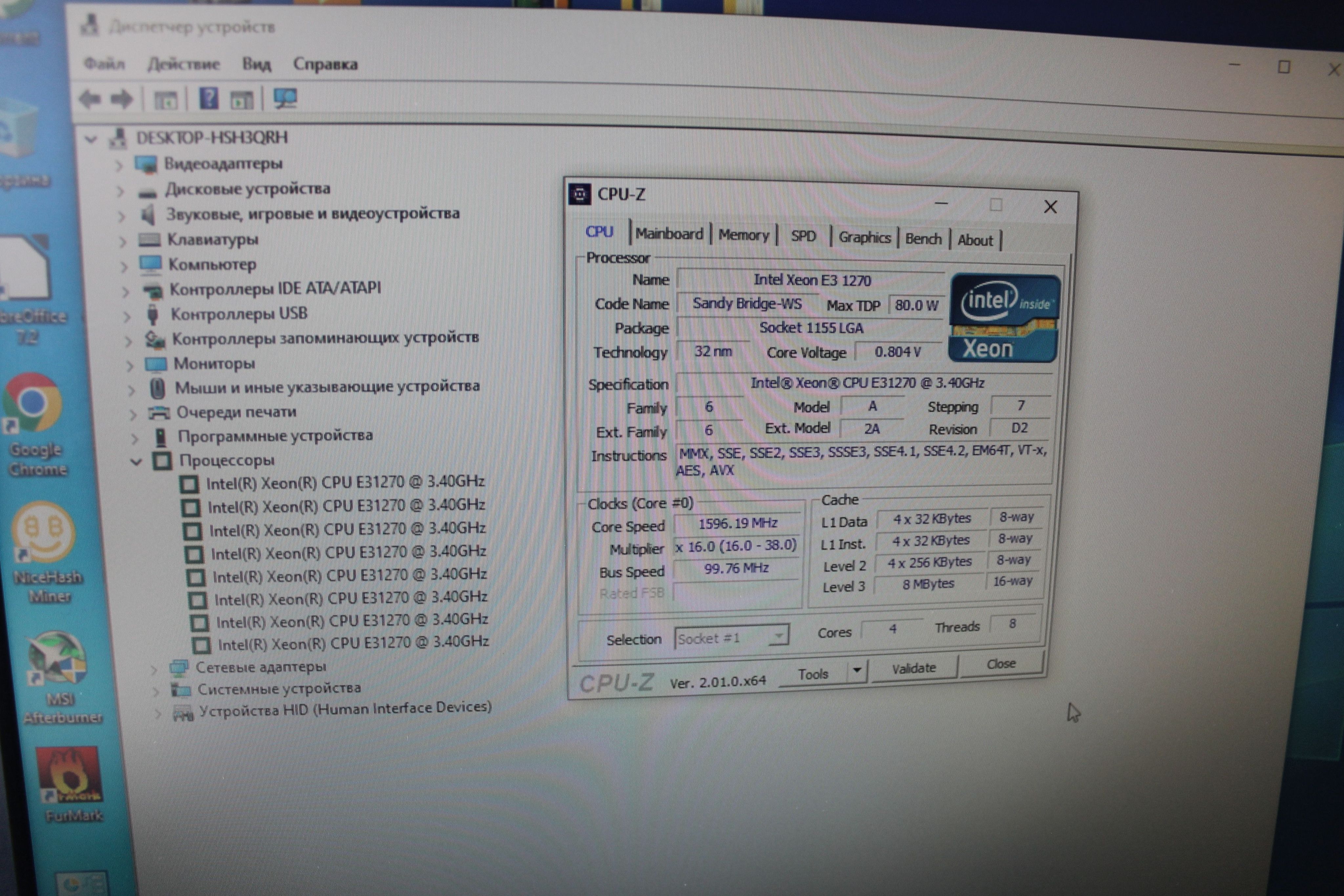Collapse the Процессоры node
Image resolution: width=1344 pixels, height=896 pixels.
tap(136, 462)
